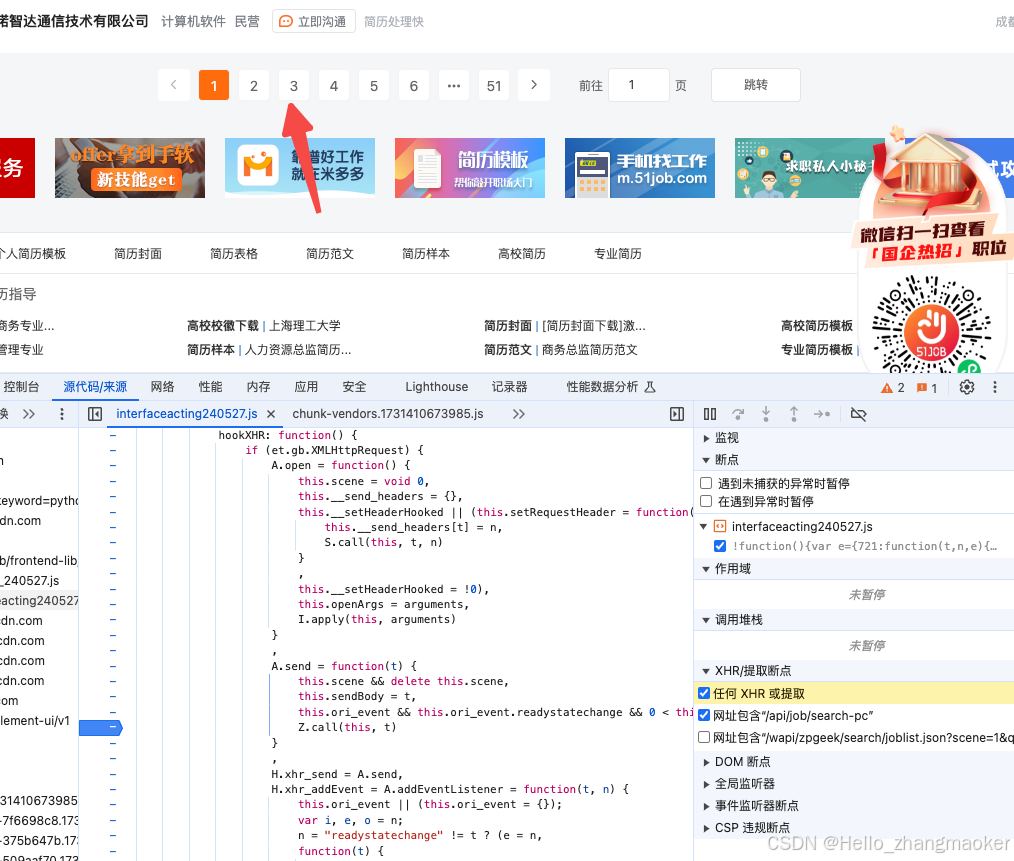The height and width of the screenshot is (861, 1014).
Task: Go to results page 3
Action: (x=294, y=85)
